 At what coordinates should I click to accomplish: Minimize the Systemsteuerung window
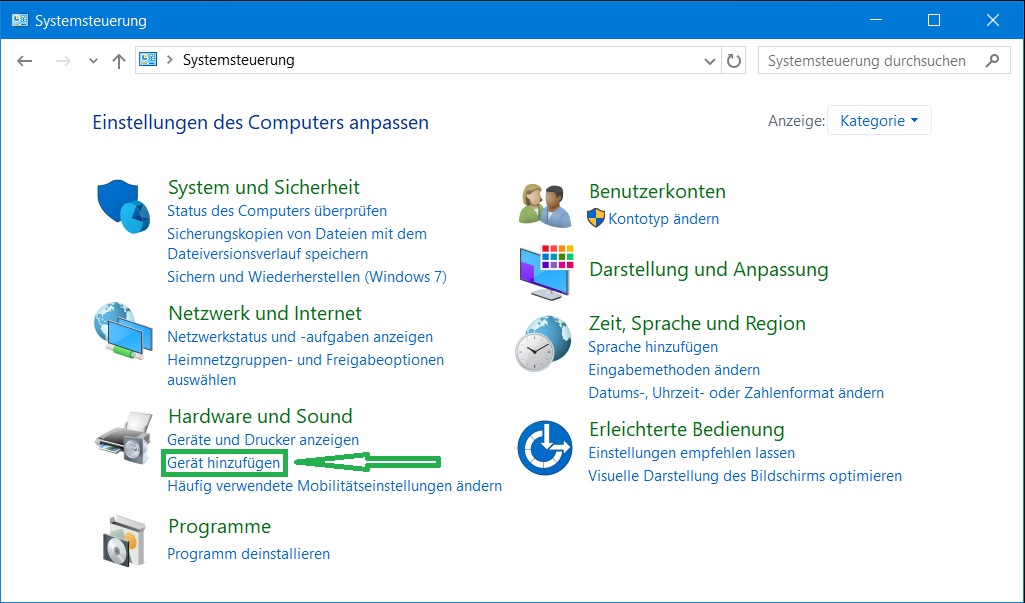click(x=876, y=20)
